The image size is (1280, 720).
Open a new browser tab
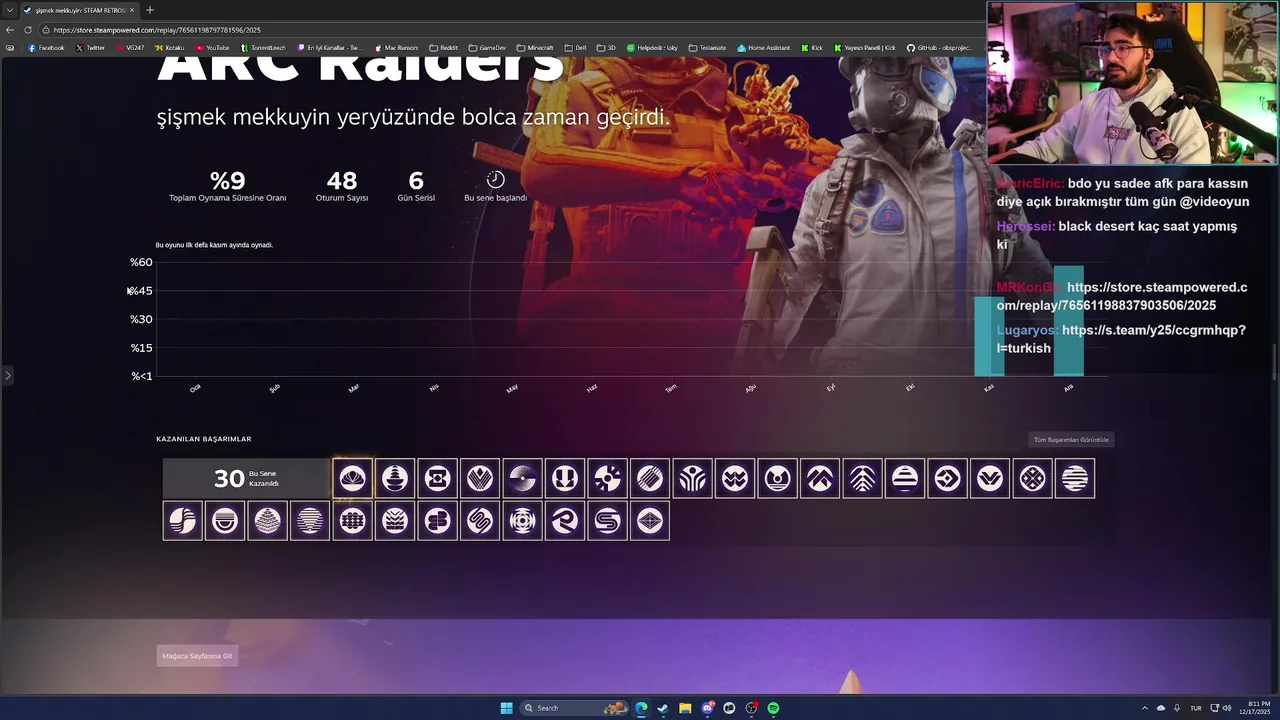click(x=149, y=10)
